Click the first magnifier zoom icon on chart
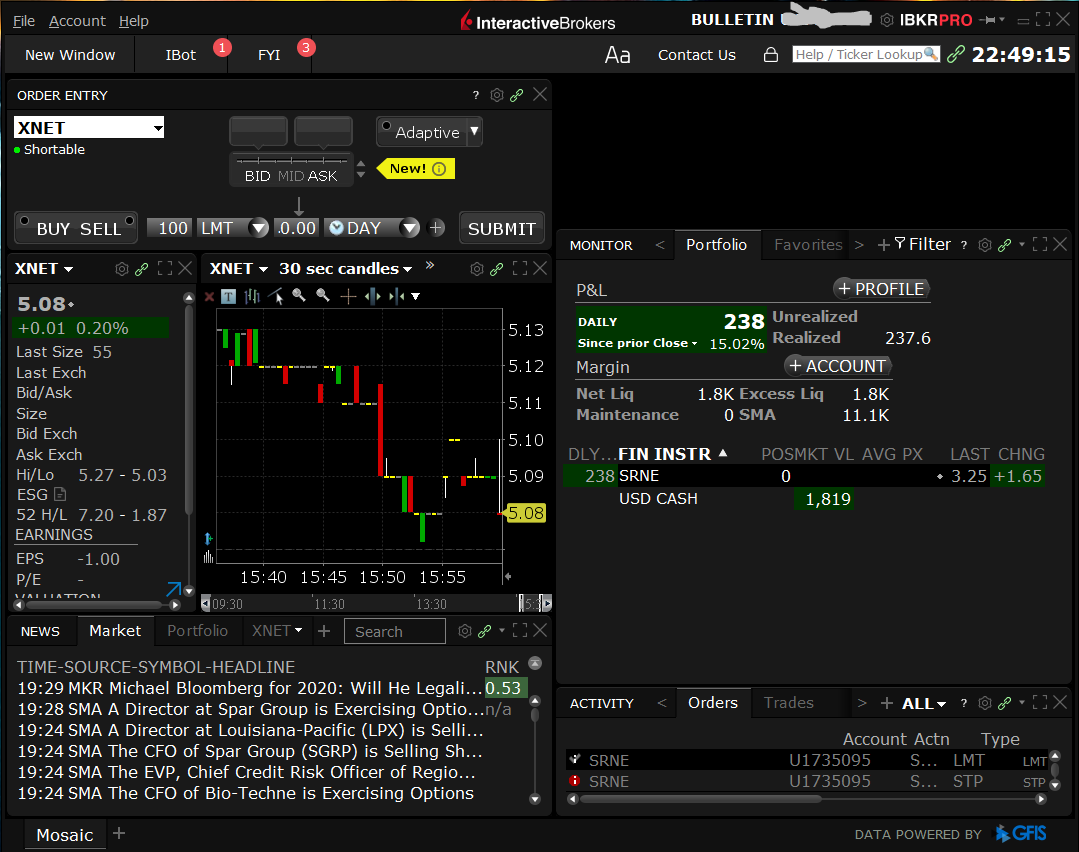 [299, 296]
